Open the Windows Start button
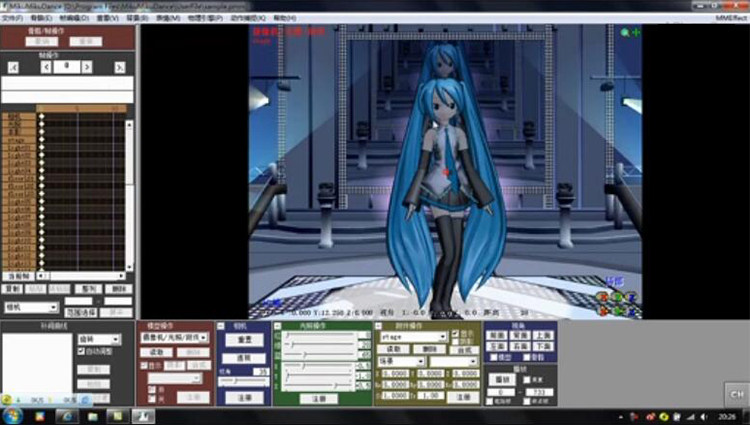750x425 pixels. click(12, 416)
